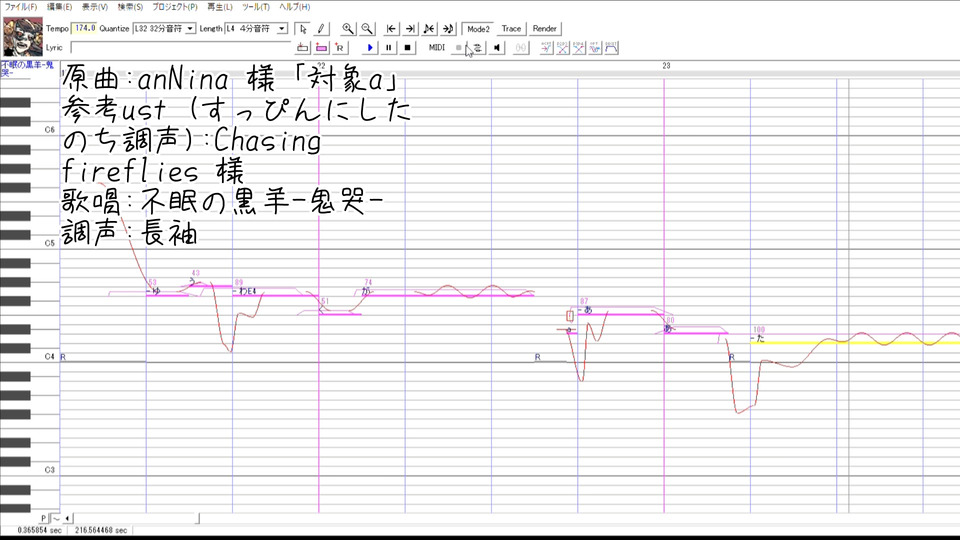Select the か note with vibrato

(448, 295)
